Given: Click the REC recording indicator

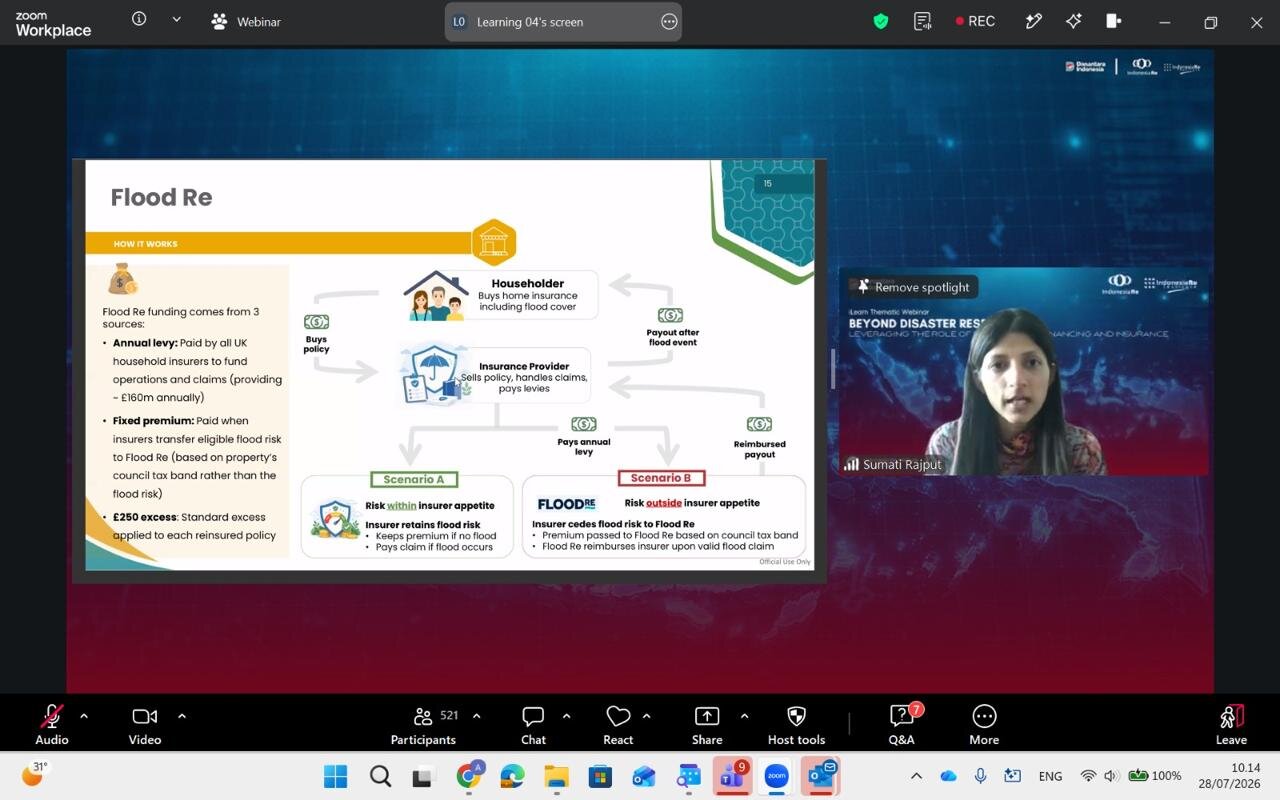Looking at the screenshot, I should 976,21.
